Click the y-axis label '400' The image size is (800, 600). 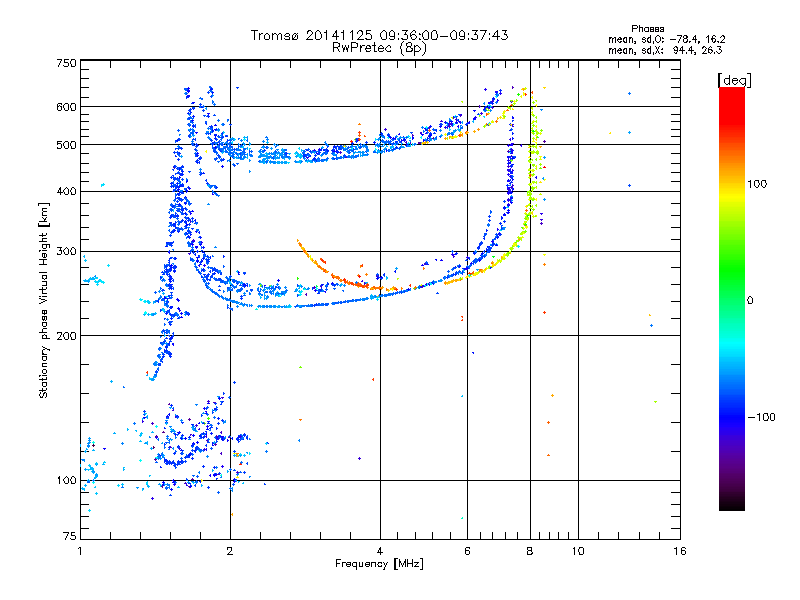[x=66, y=191]
